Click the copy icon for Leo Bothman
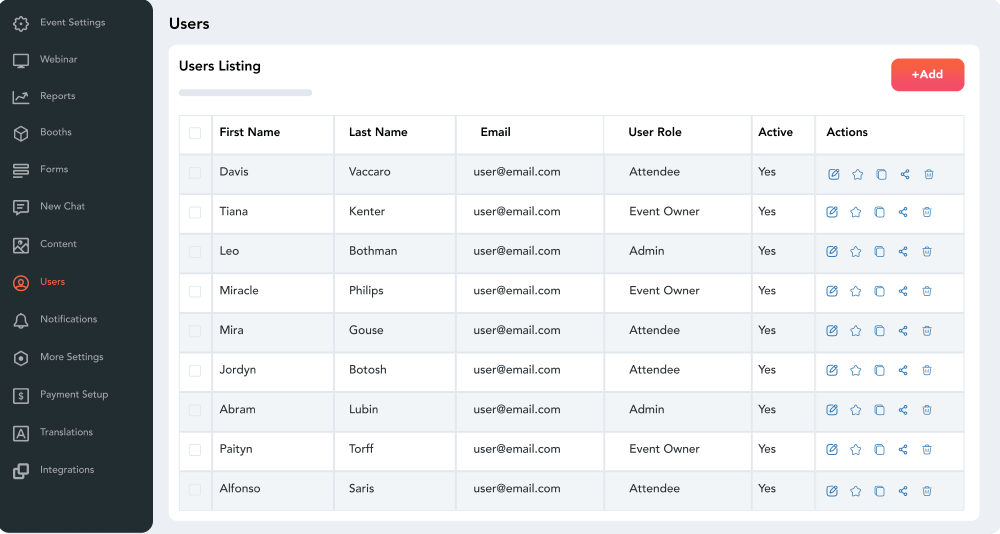 (x=880, y=252)
